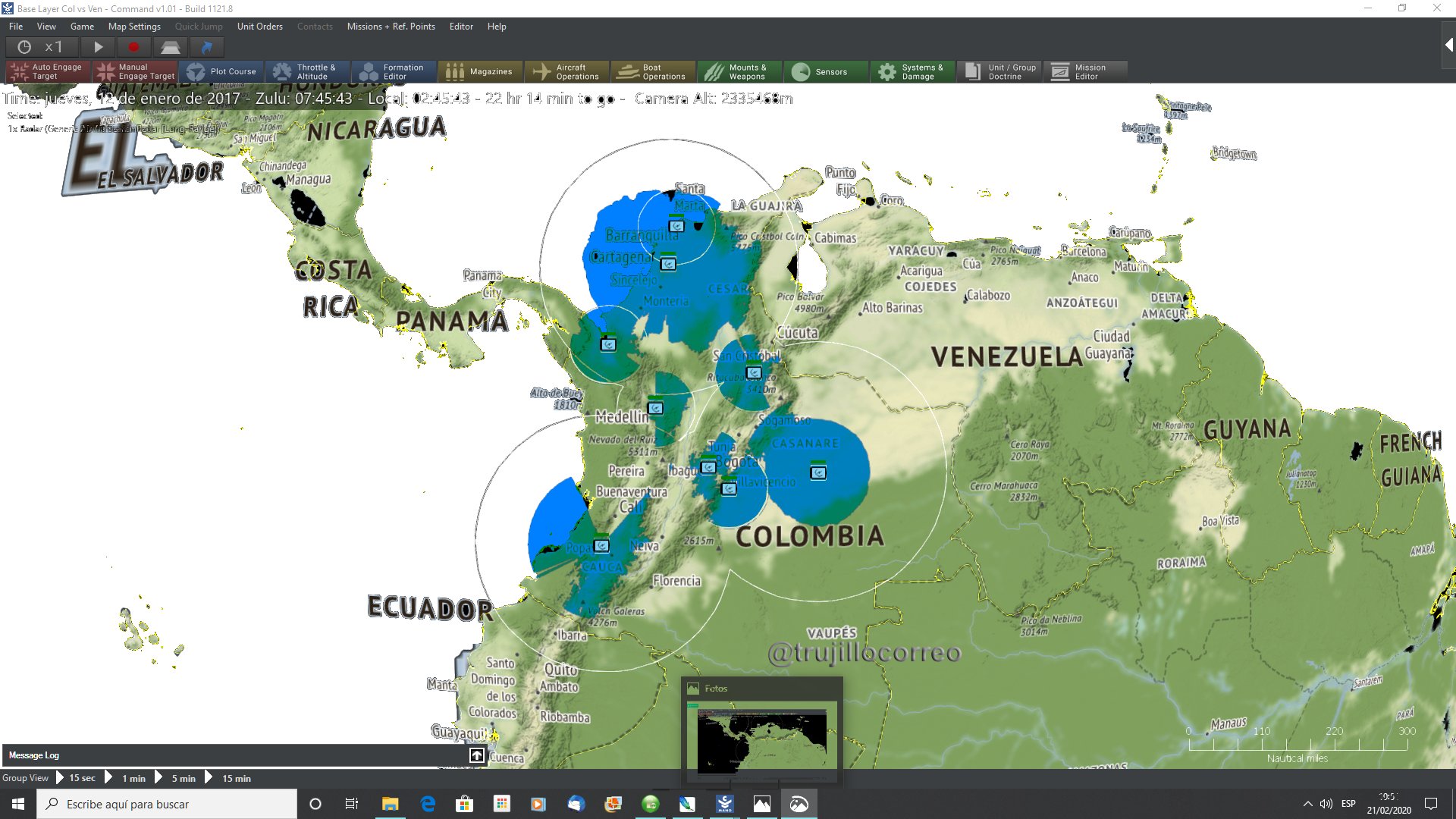Image resolution: width=1456 pixels, height=819 pixels.
Task: Open Microsoft Store from taskbar
Action: tap(464, 804)
